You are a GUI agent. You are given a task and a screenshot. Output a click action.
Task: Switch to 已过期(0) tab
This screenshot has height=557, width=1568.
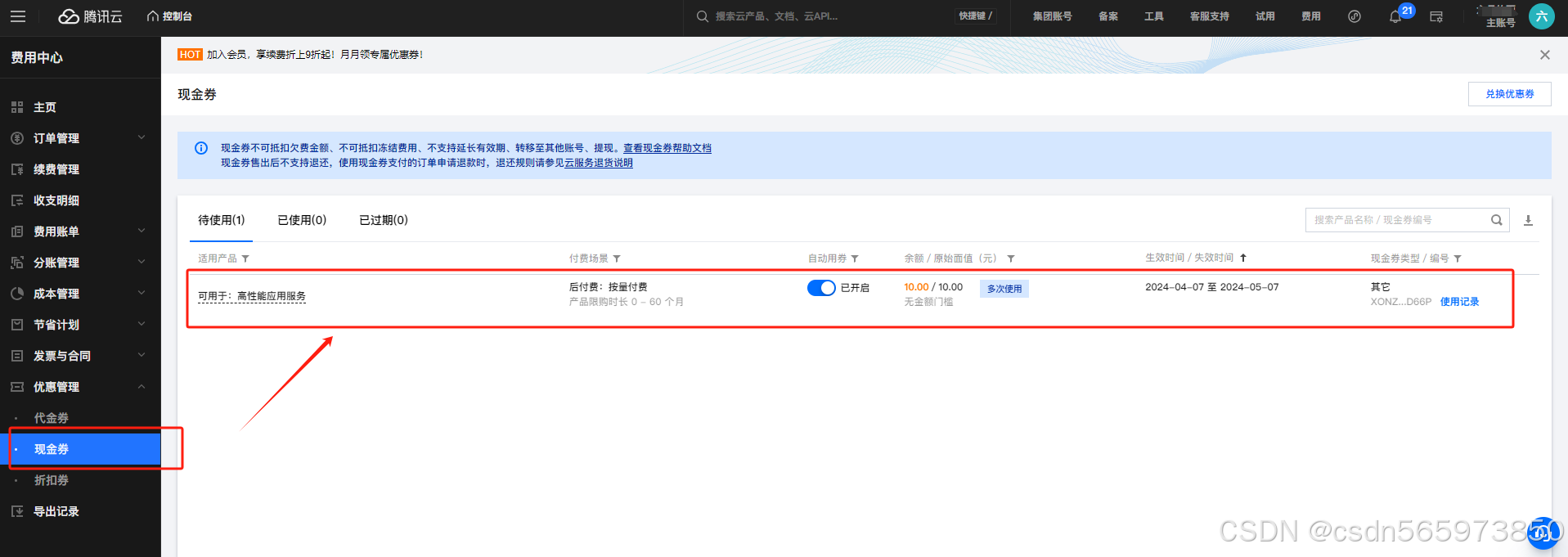tap(384, 220)
